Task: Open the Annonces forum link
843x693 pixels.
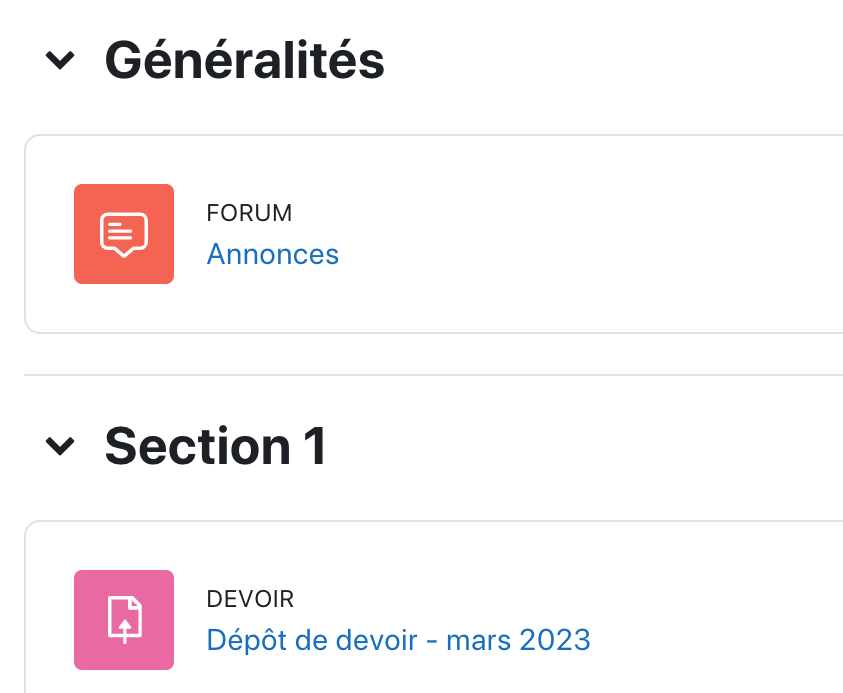Action: [272, 254]
